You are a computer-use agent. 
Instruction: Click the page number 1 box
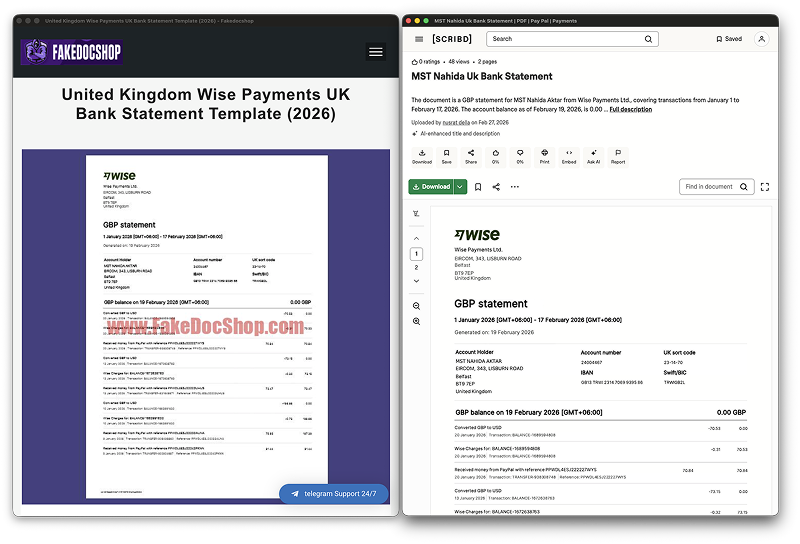pos(416,254)
